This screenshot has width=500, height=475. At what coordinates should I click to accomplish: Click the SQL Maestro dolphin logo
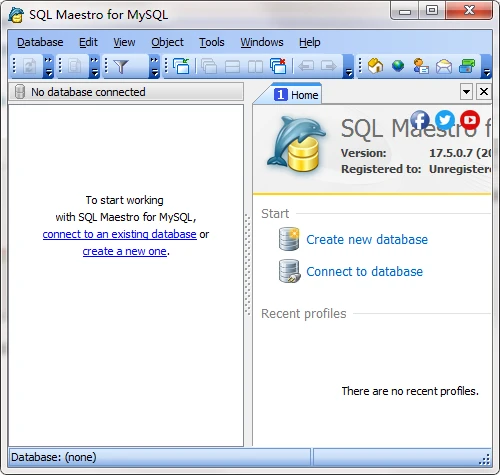click(296, 144)
